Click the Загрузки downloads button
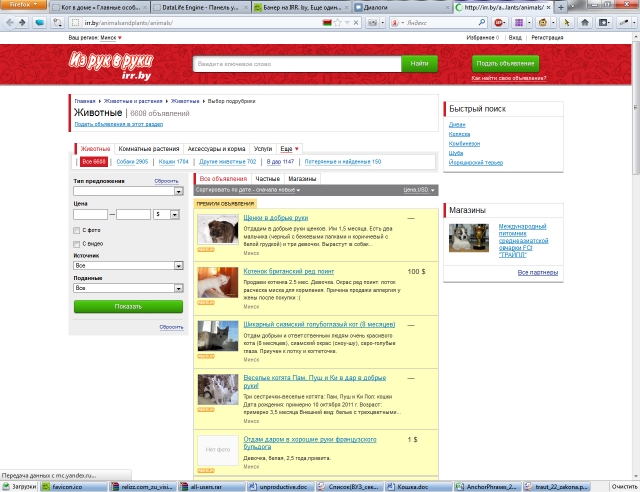Viewport: 640px width, 492px height. (19, 487)
